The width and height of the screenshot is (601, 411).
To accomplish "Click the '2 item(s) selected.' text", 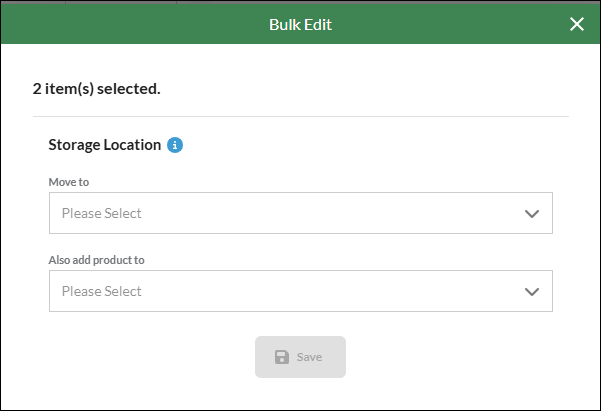I will click(97, 89).
